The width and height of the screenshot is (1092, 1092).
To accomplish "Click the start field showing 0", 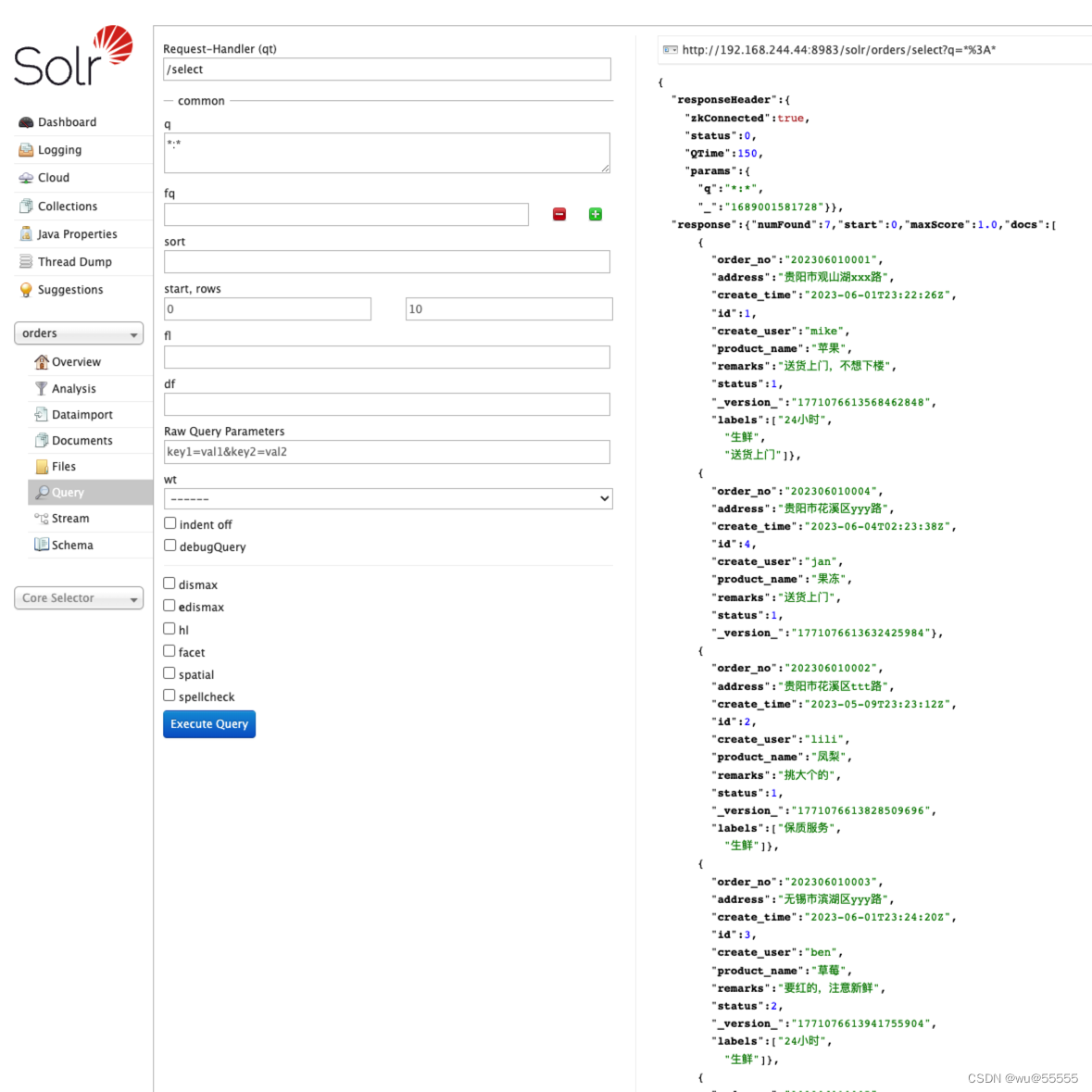I will (x=268, y=309).
